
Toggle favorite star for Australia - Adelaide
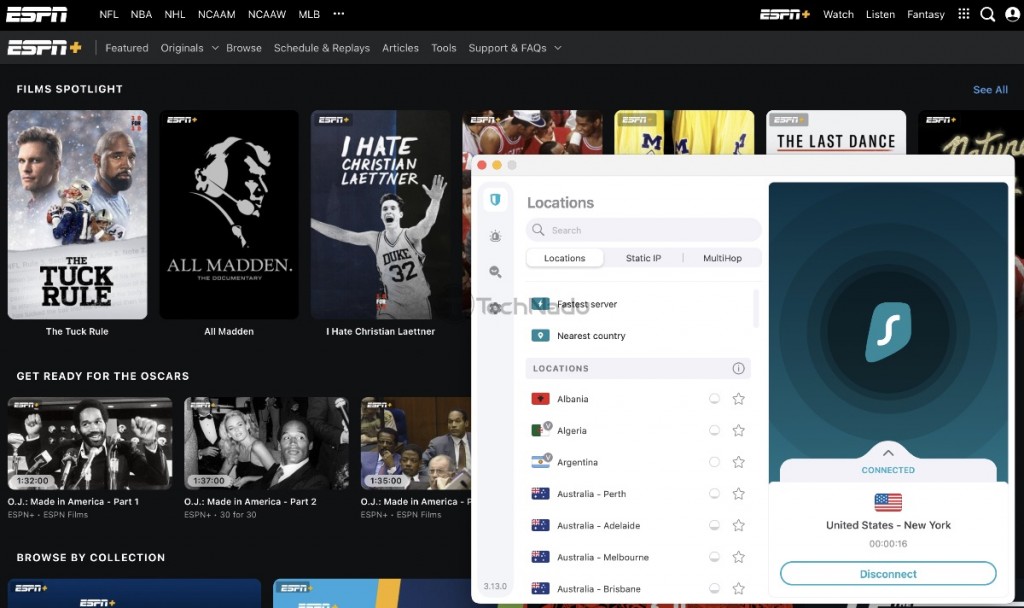point(739,525)
